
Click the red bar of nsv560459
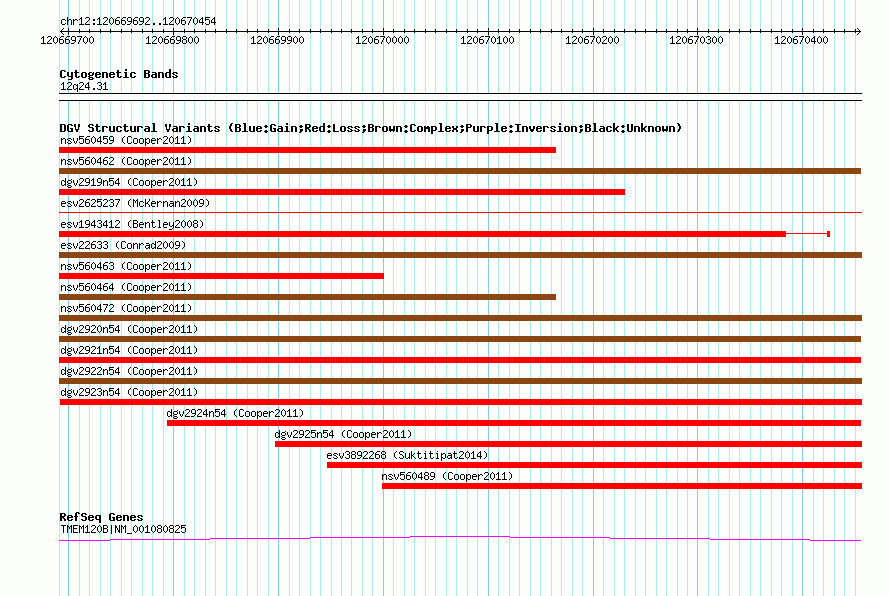[x=308, y=150]
